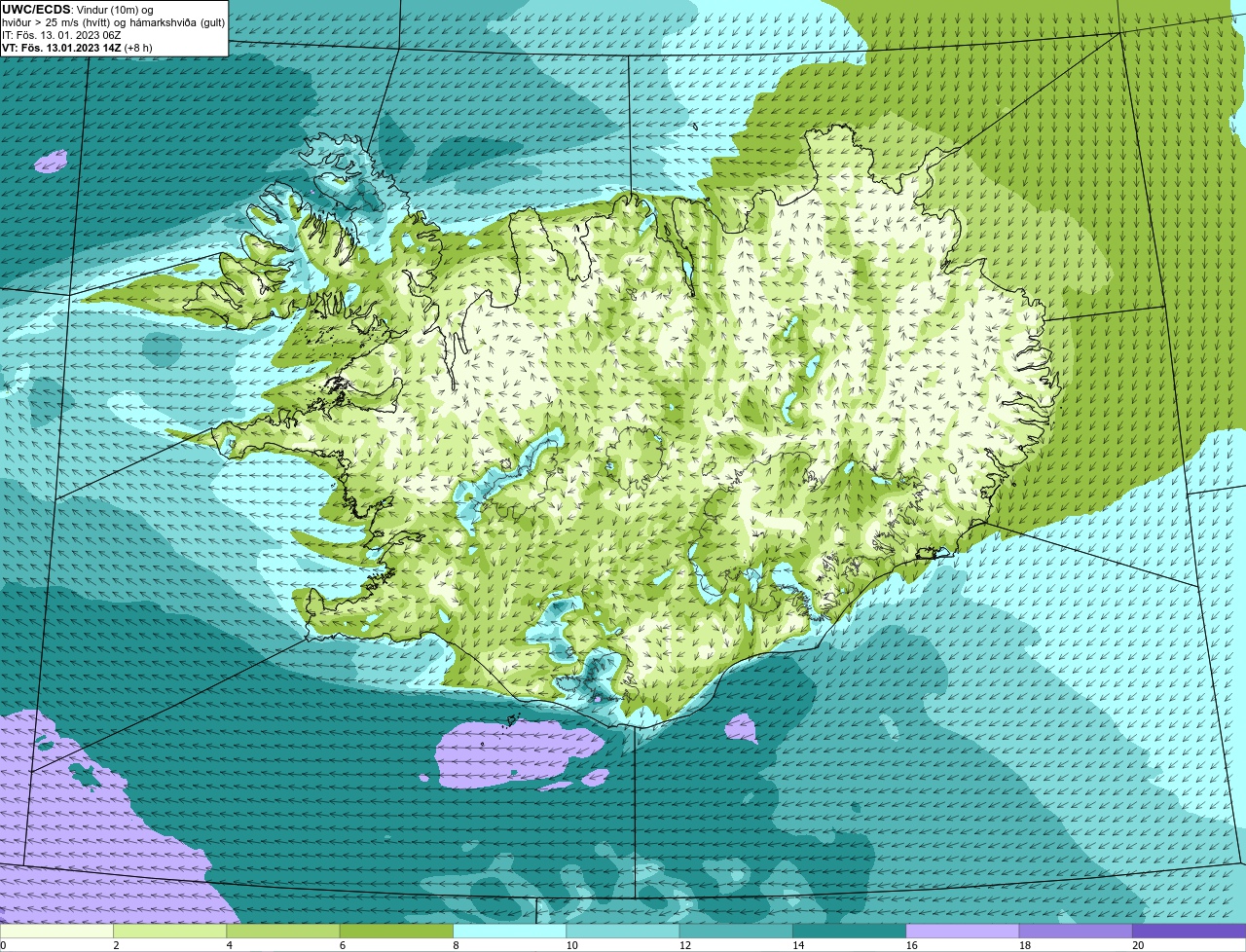Image resolution: width=1246 pixels, height=952 pixels.
Task: Click the legend scale label "12"
Action: 684,945
